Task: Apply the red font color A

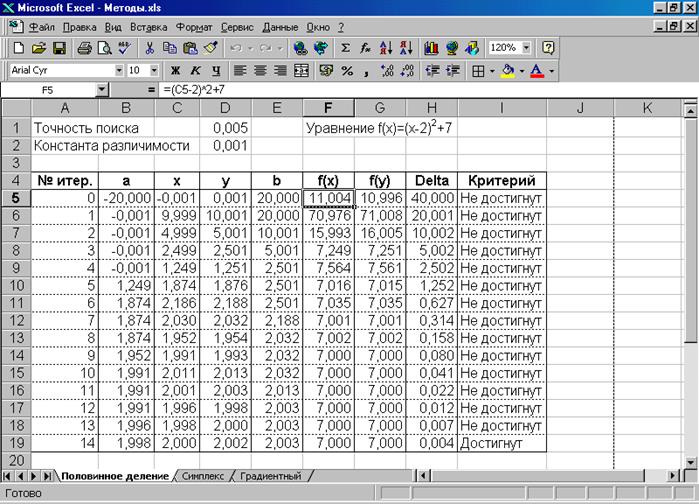Action: (537, 70)
